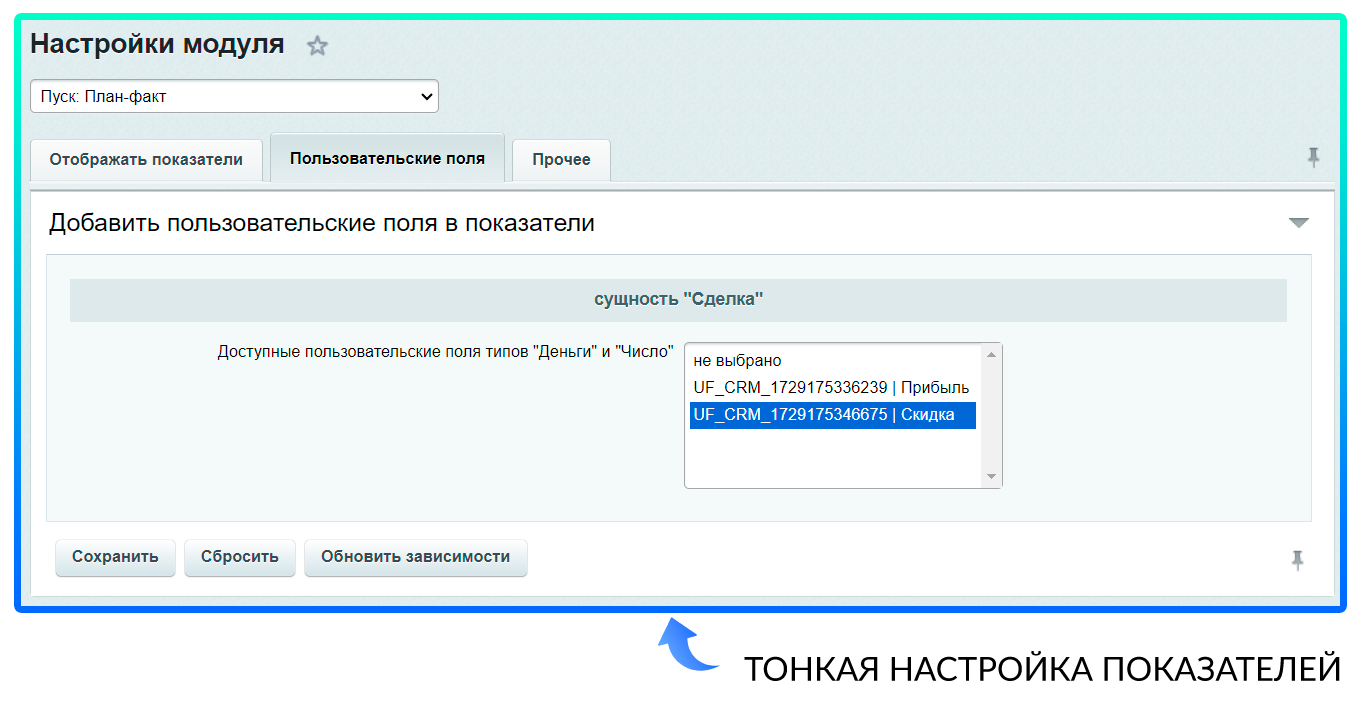Viewport: 1361px width, 706px height.
Task: Switch to the "Отображать показатели" tab
Action: pos(146,160)
